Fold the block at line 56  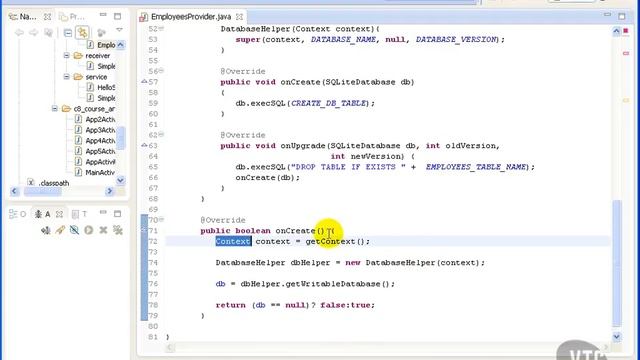(161, 71)
